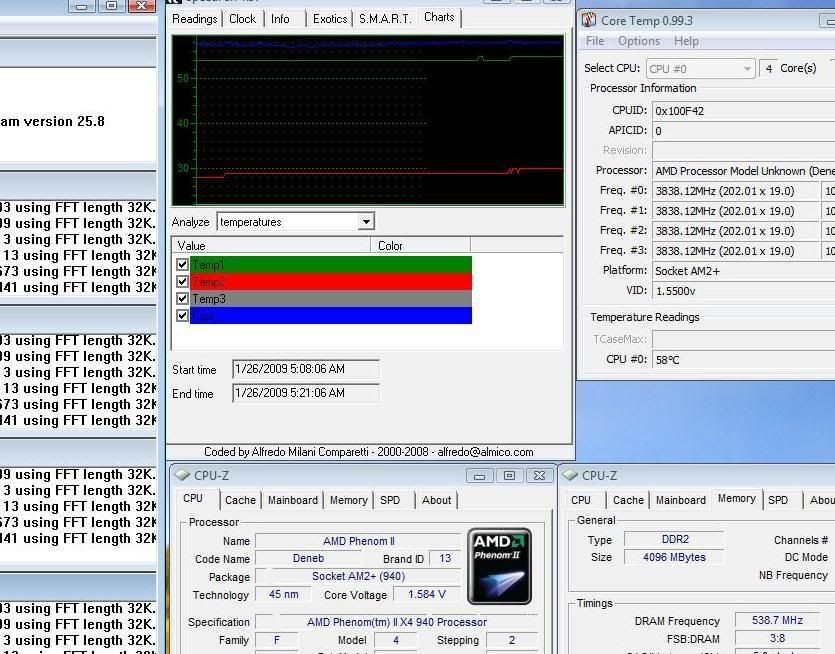
Task: Select the Memory tab in right CPU-Z
Action: tap(736, 498)
